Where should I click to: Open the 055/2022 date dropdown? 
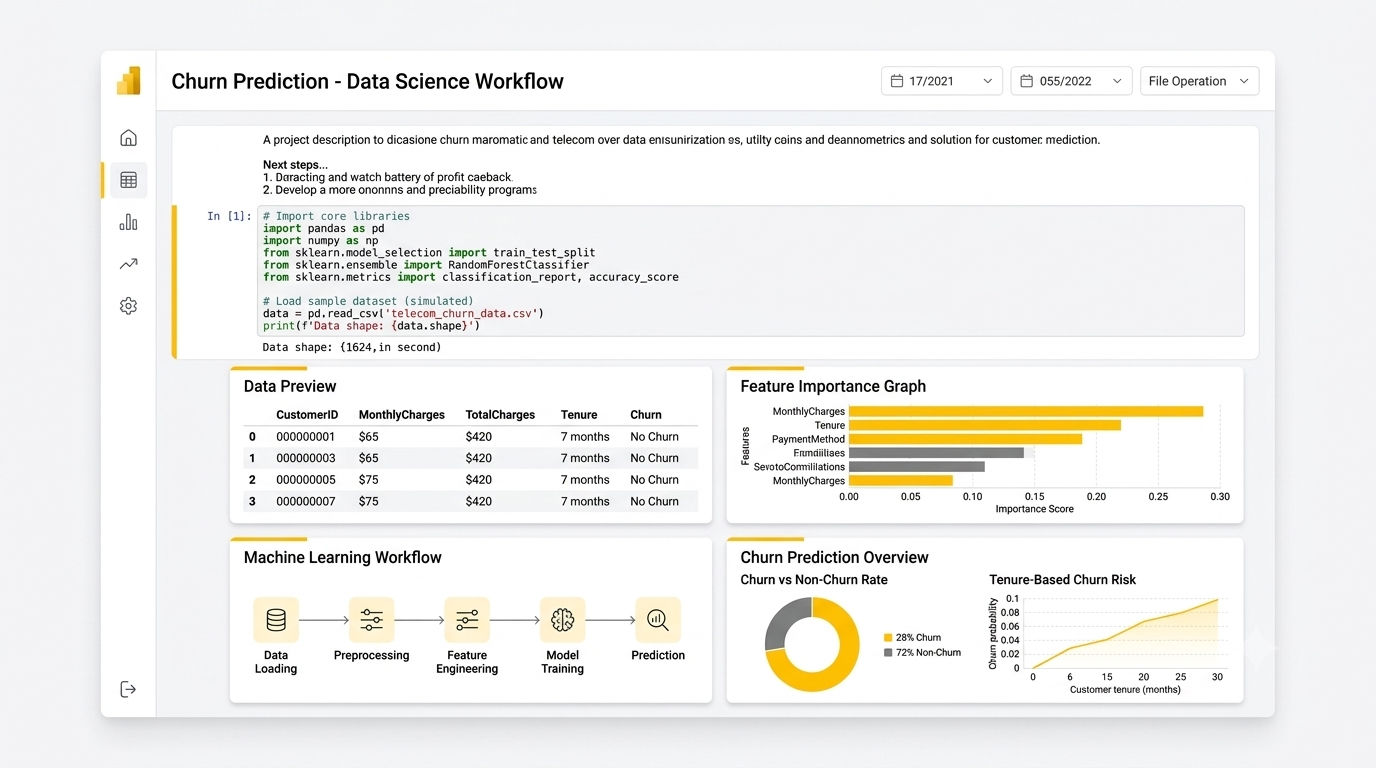[x=1072, y=81]
